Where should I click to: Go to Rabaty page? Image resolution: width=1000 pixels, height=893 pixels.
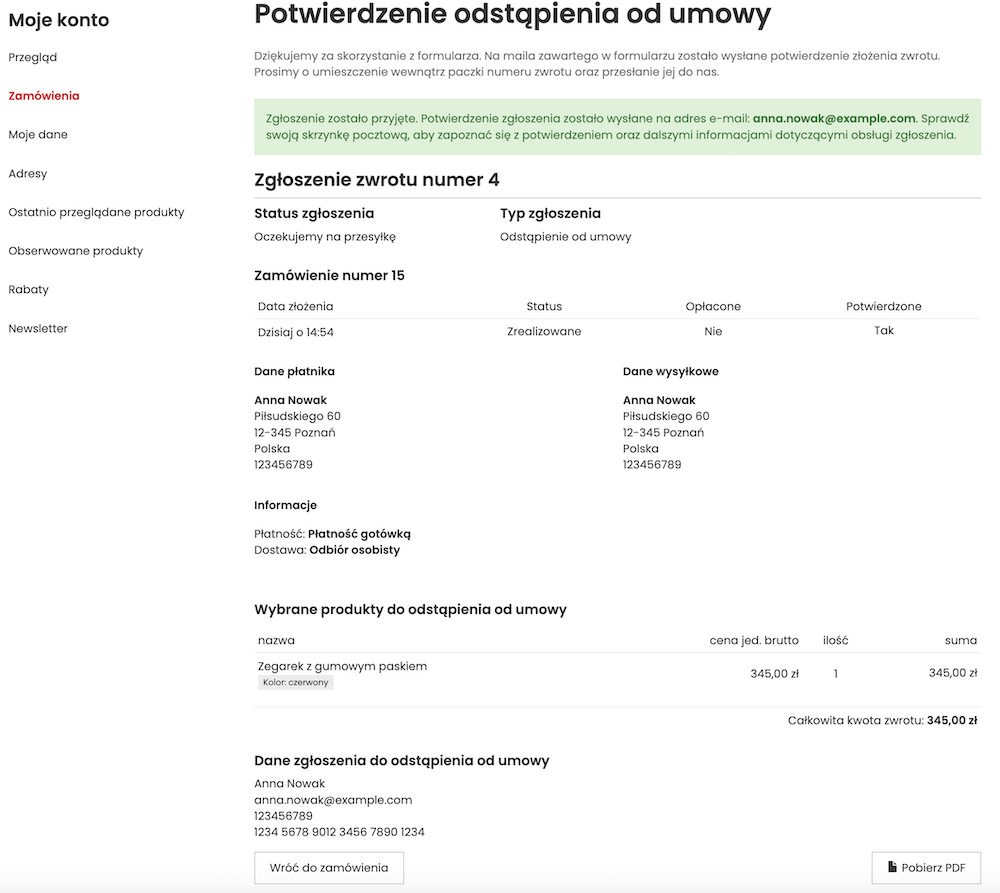(x=28, y=290)
